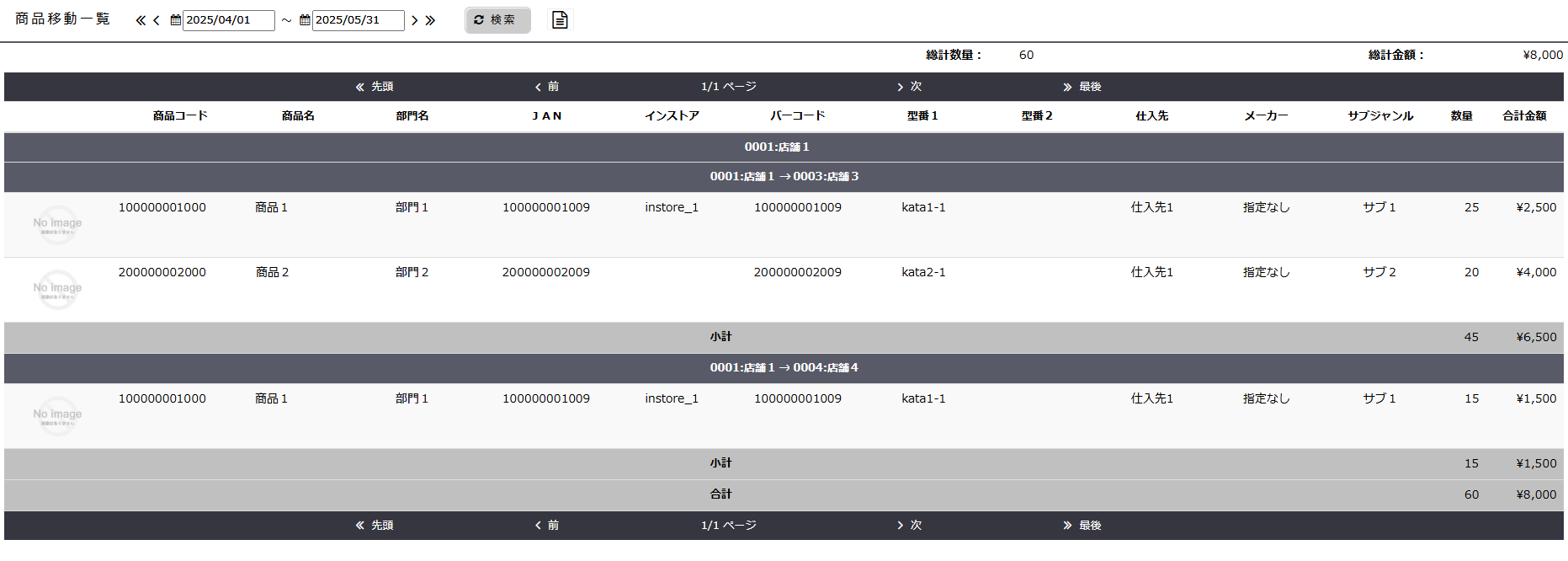Click the サブ2 subgenre cell
1568x561 pixels.
1379,272
